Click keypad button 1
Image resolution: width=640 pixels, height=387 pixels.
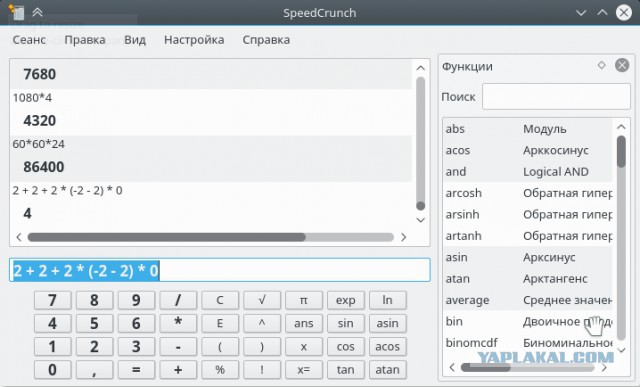pos(52,347)
